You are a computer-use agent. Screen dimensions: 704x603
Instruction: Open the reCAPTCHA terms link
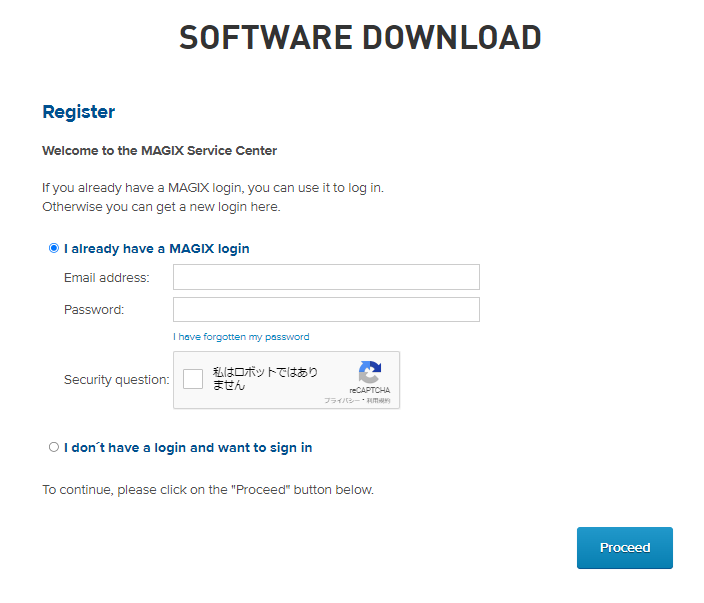click(x=378, y=401)
